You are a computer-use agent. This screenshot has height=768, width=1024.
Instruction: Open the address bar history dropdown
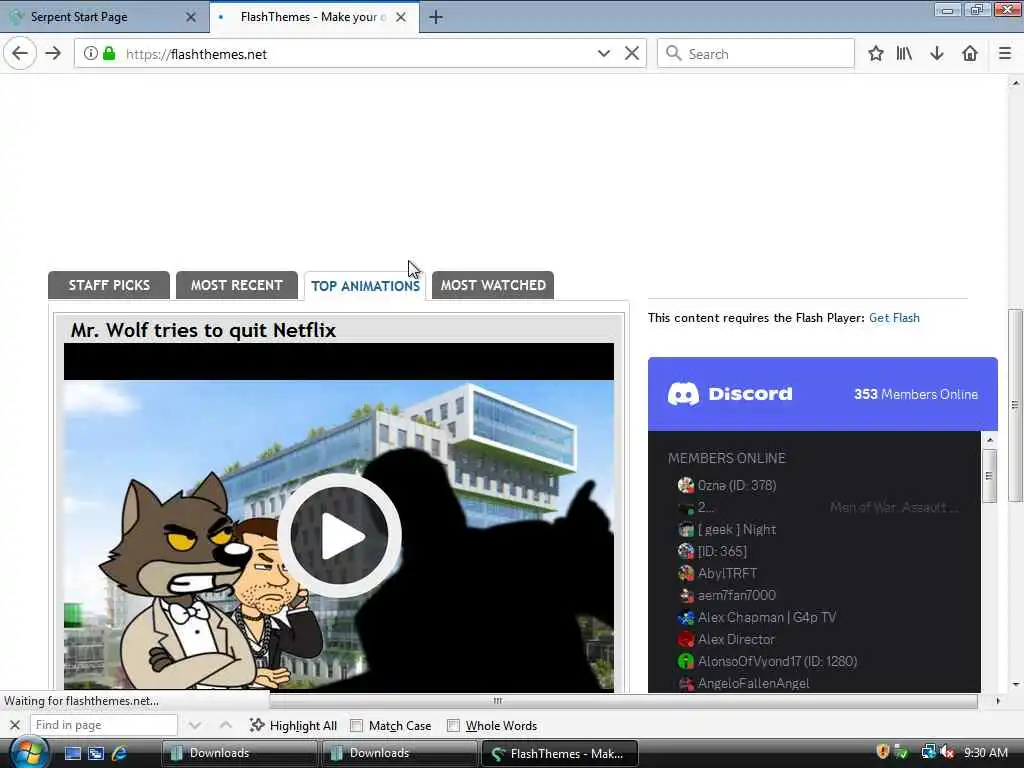(x=604, y=54)
